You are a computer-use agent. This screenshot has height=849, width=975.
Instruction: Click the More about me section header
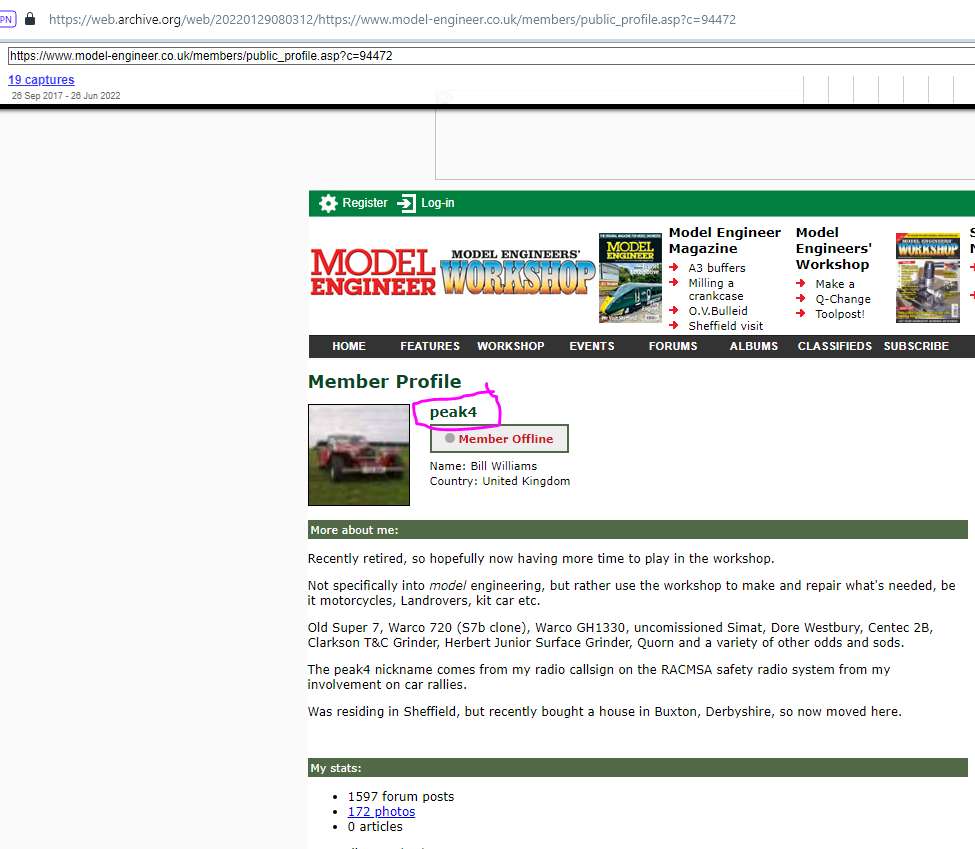637,530
